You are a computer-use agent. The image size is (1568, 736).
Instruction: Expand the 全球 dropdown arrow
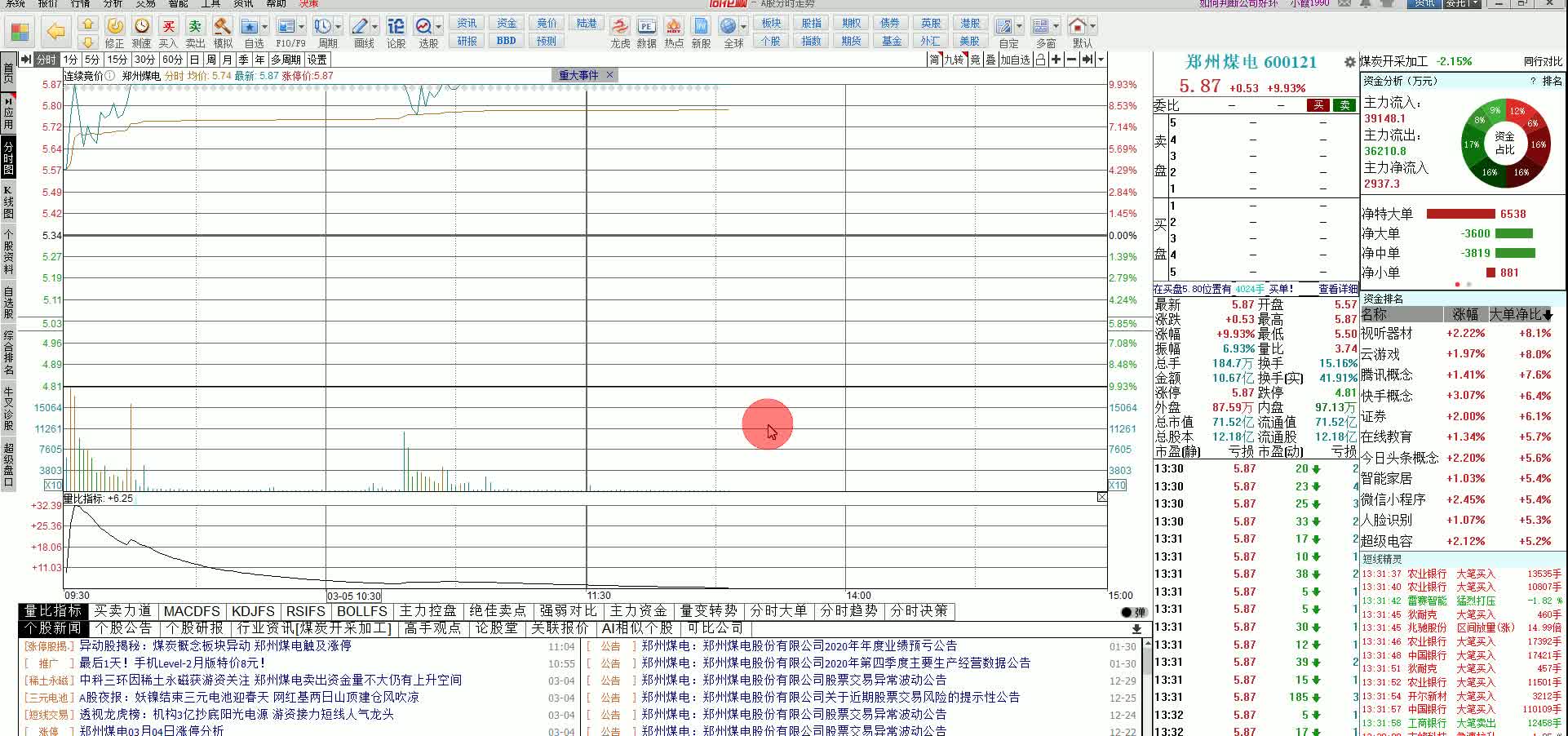pos(743,27)
